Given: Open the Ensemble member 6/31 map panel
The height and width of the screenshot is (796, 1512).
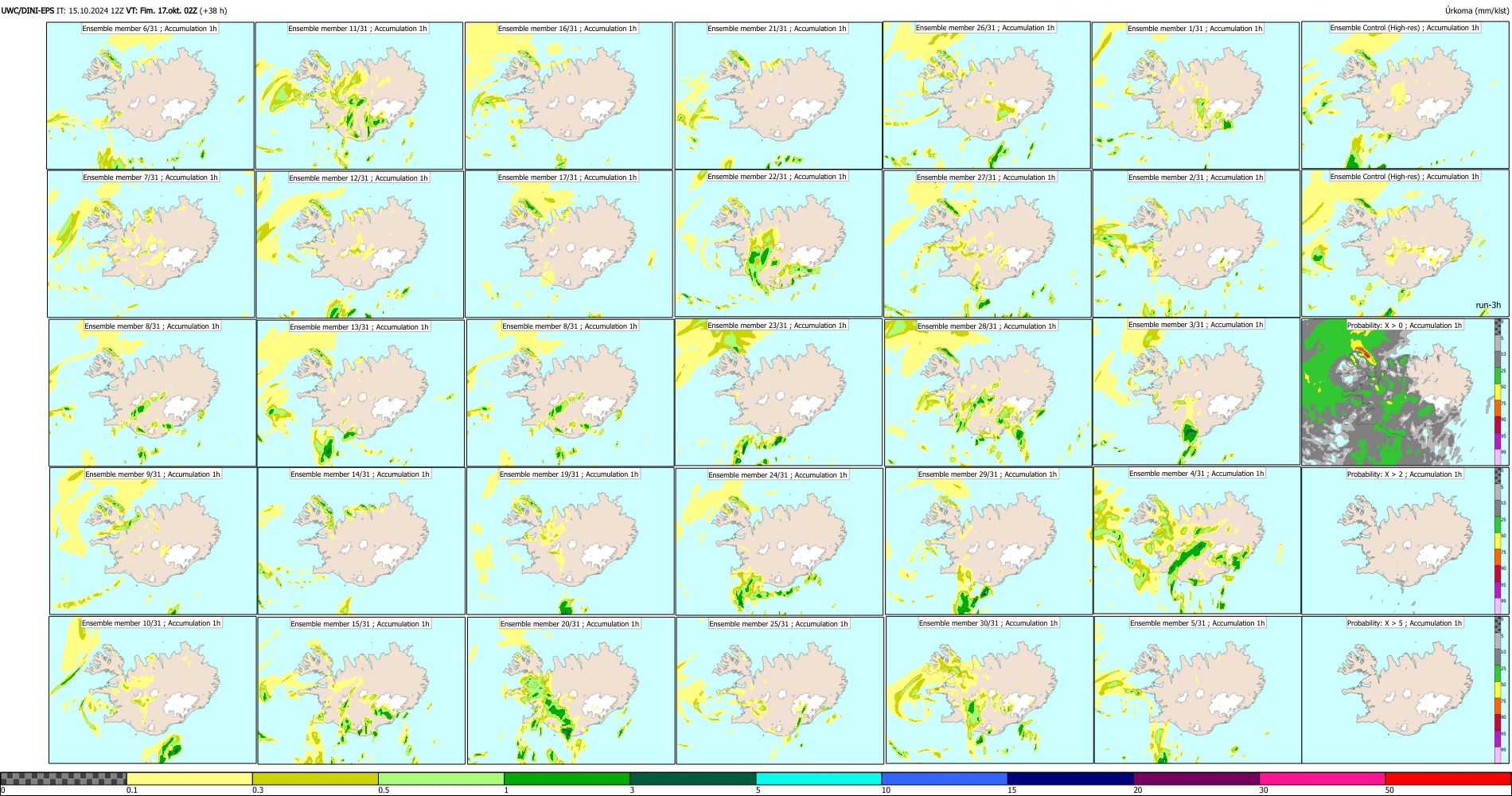Looking at the screenshot, I should [150, 96].
